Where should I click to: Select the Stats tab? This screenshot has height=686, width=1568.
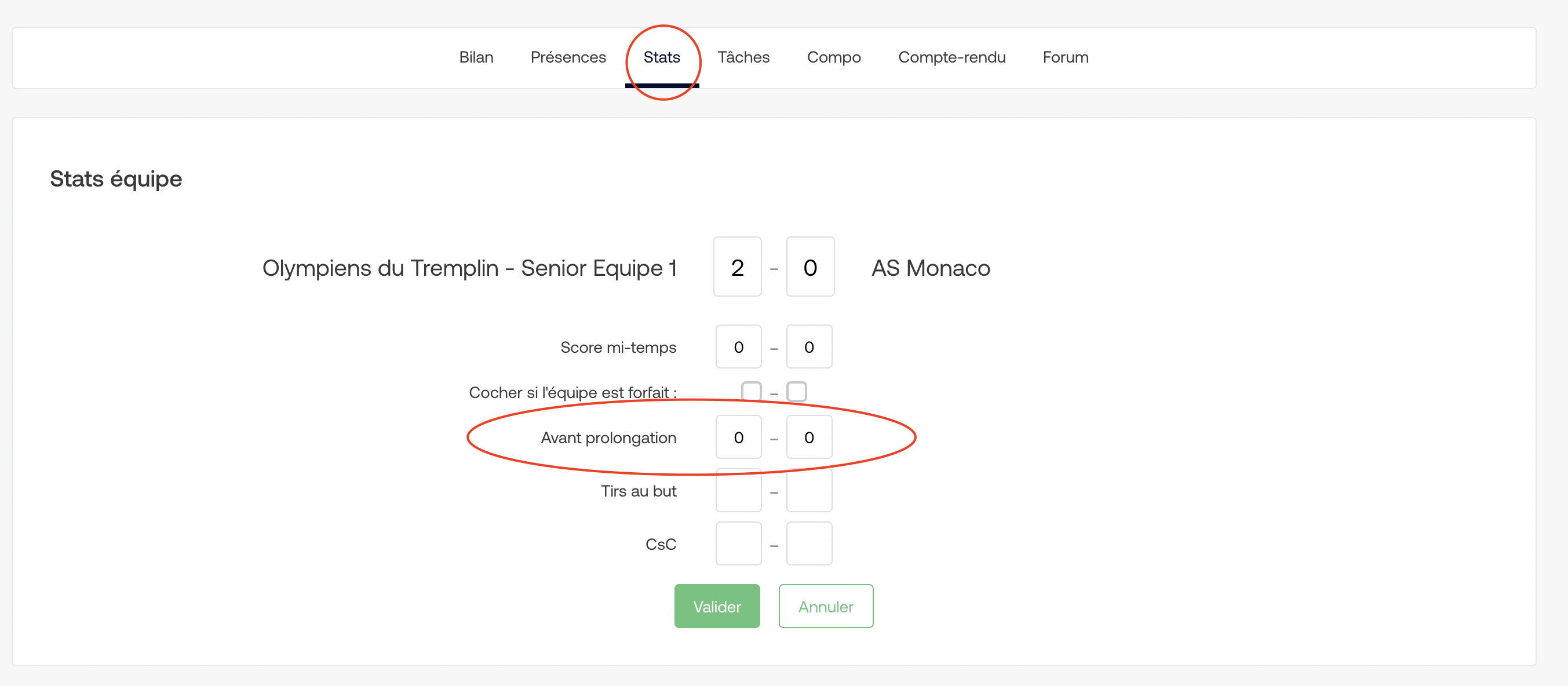tap(662, 57)
